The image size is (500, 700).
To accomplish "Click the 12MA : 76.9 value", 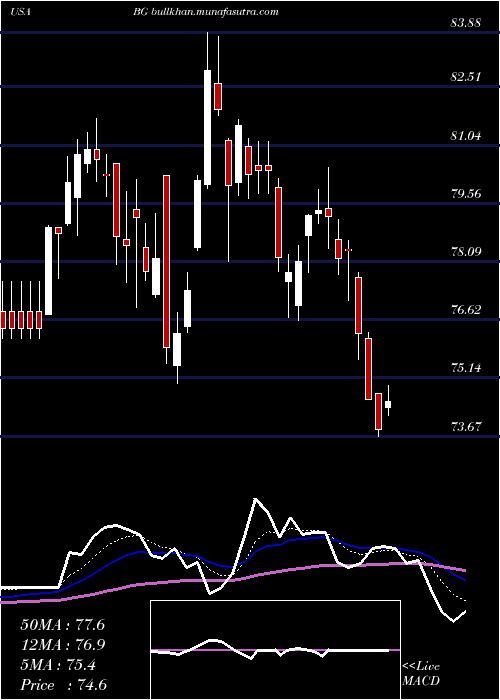I will click(62, 645).
